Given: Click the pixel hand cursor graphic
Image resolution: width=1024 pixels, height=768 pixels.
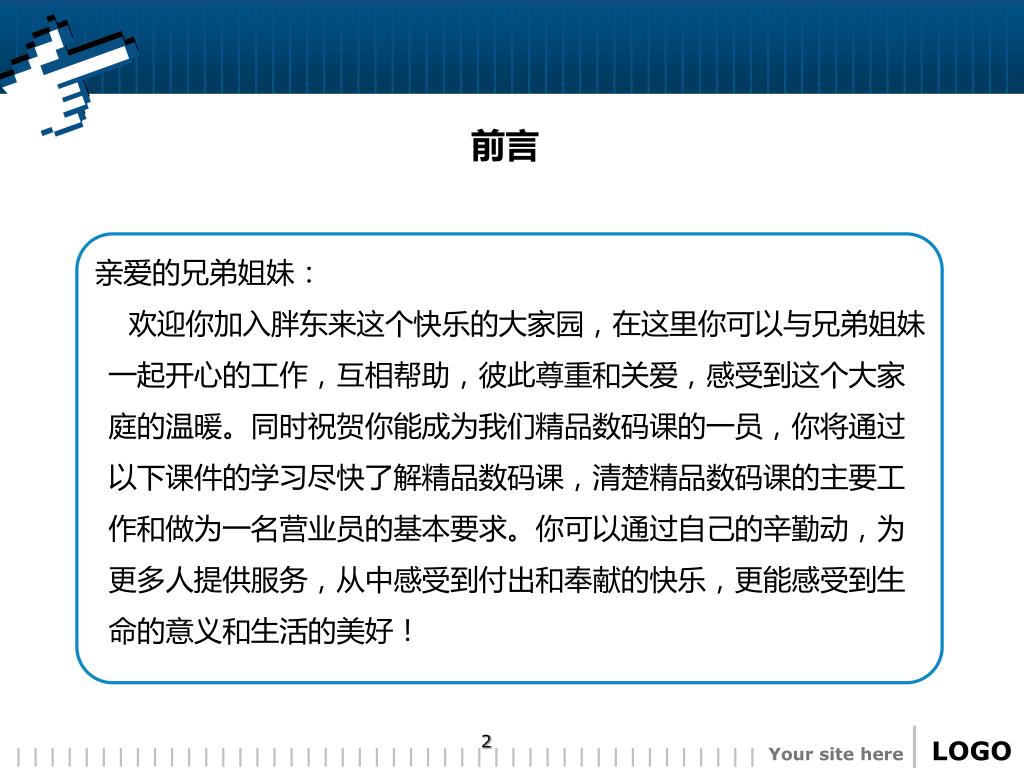Looking at the screenshot, I should click(x=67, y=74).
